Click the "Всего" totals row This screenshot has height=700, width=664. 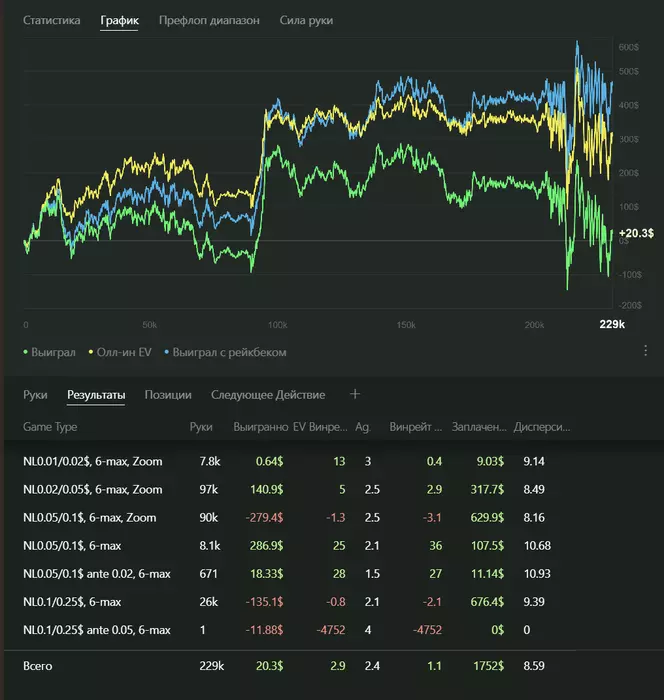38,664
